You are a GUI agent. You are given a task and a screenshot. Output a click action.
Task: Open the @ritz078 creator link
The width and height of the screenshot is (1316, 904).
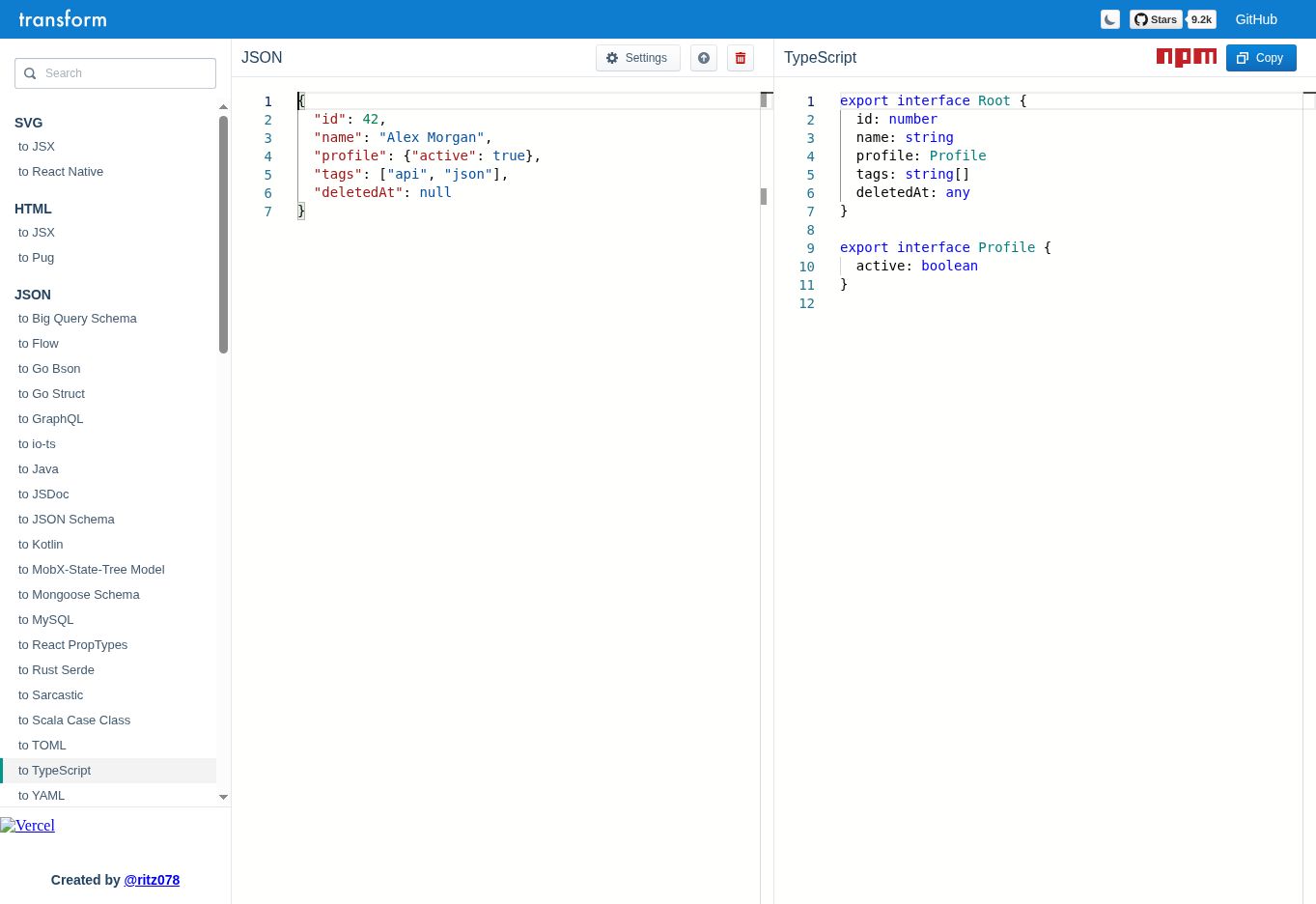coord(152,880)
